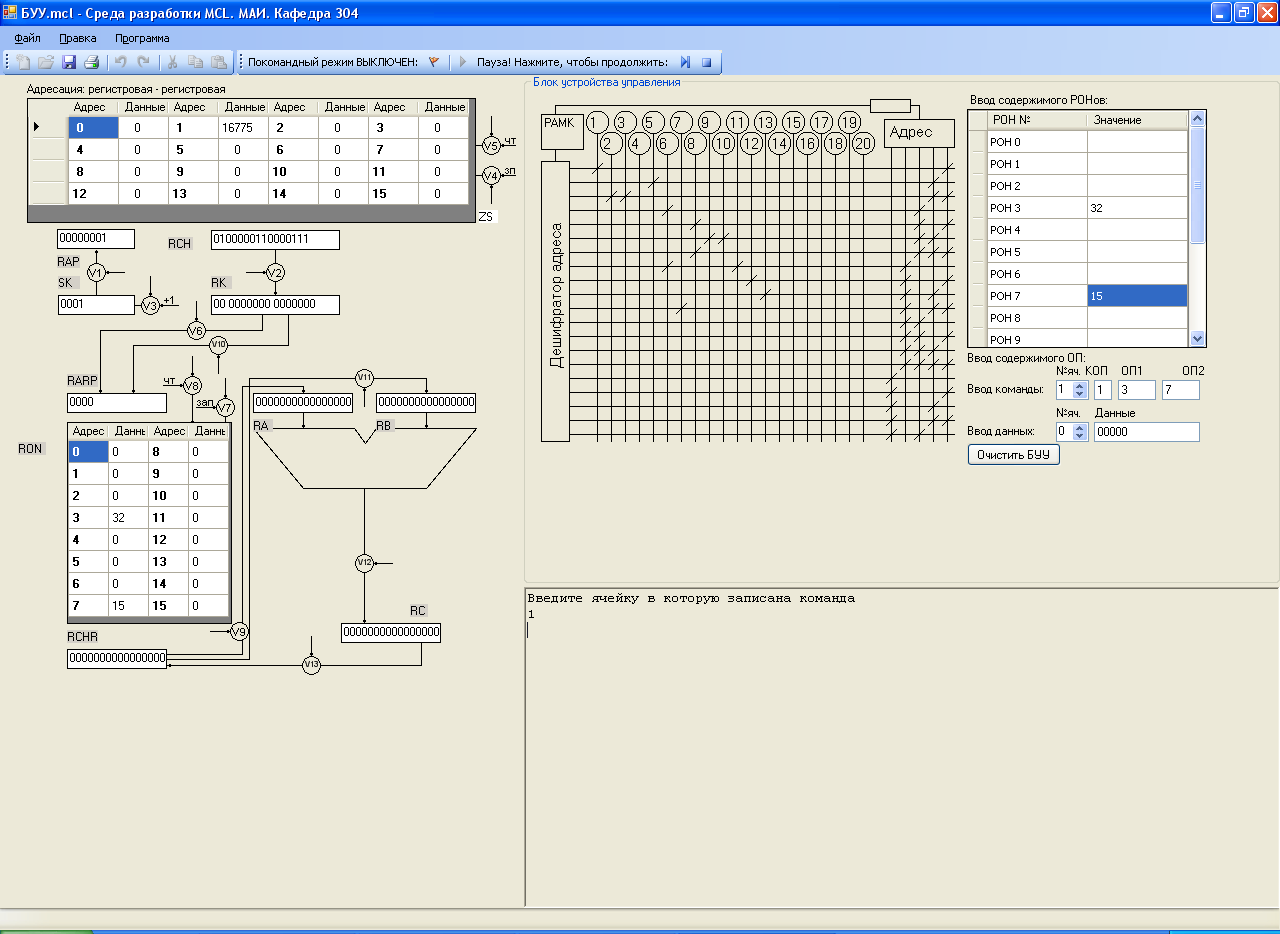
Task: Click RC register field
Action: tap(391, 633)
